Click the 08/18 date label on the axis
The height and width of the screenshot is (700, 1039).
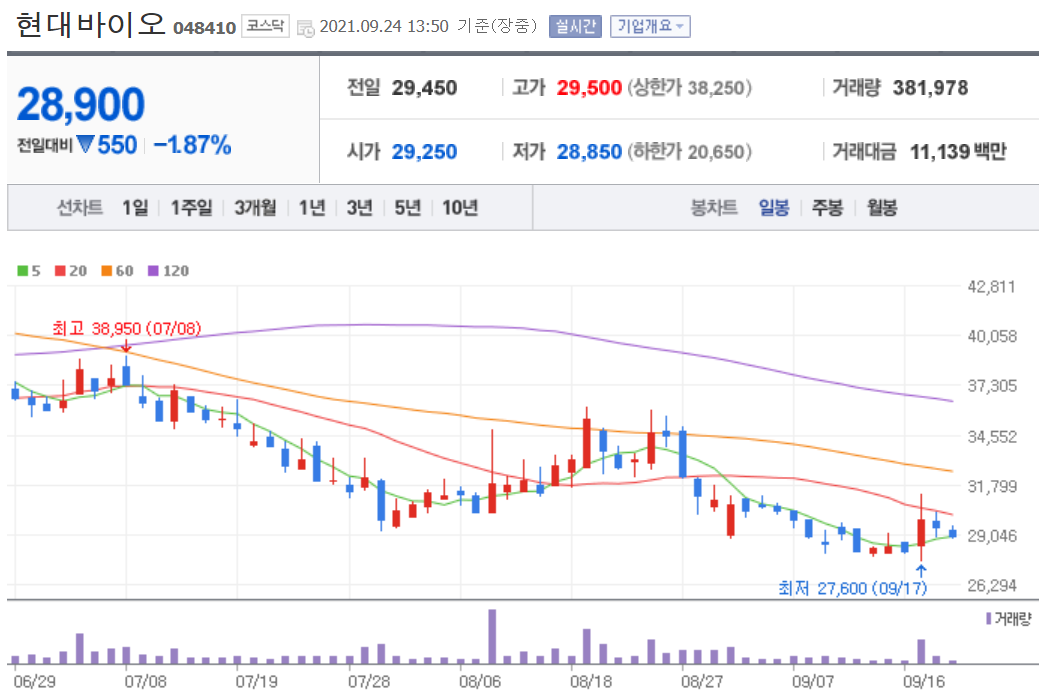(591, 681)
